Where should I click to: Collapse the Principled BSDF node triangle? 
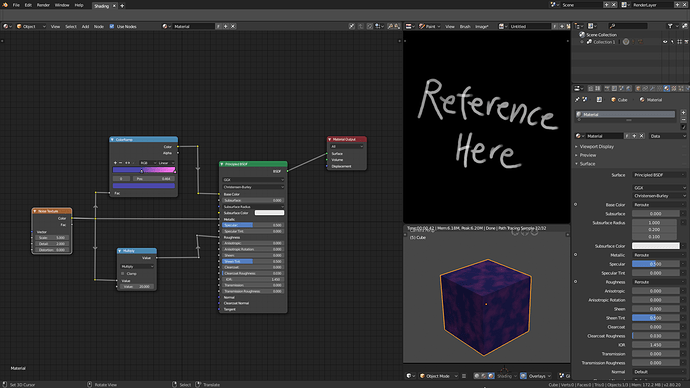pyautogui.click(x=222, y=164)
